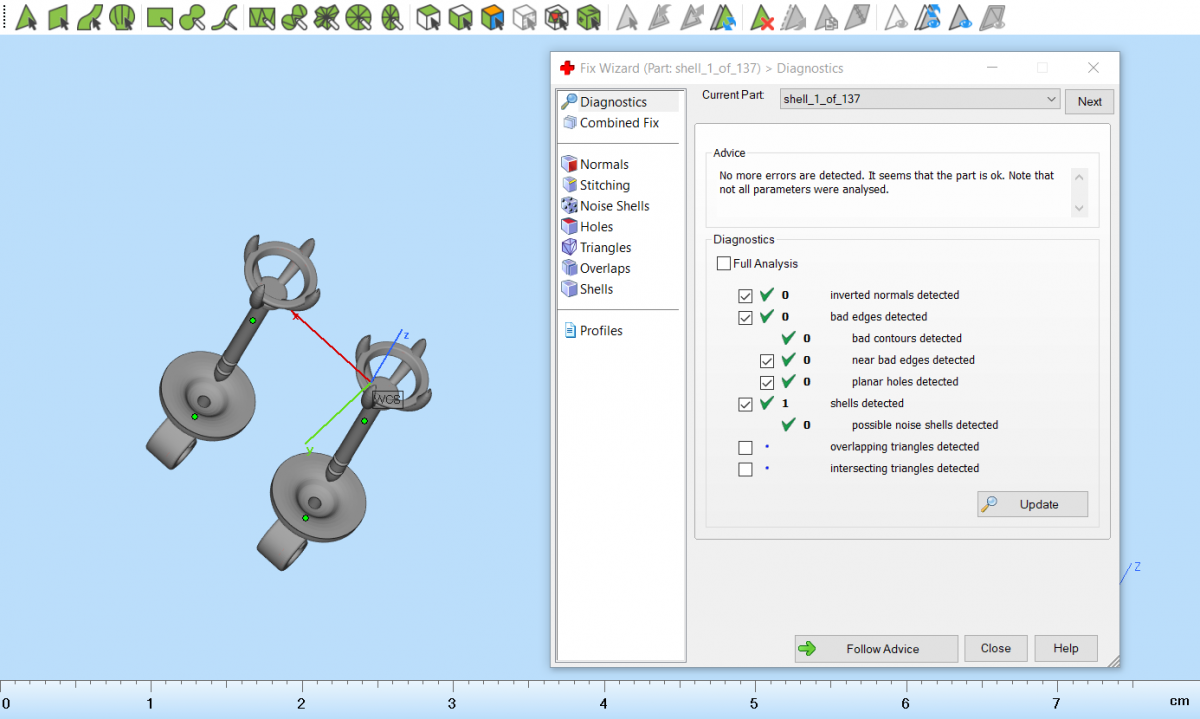
Task: Click the WCS label in the viewport
Action: pos(387,399)
